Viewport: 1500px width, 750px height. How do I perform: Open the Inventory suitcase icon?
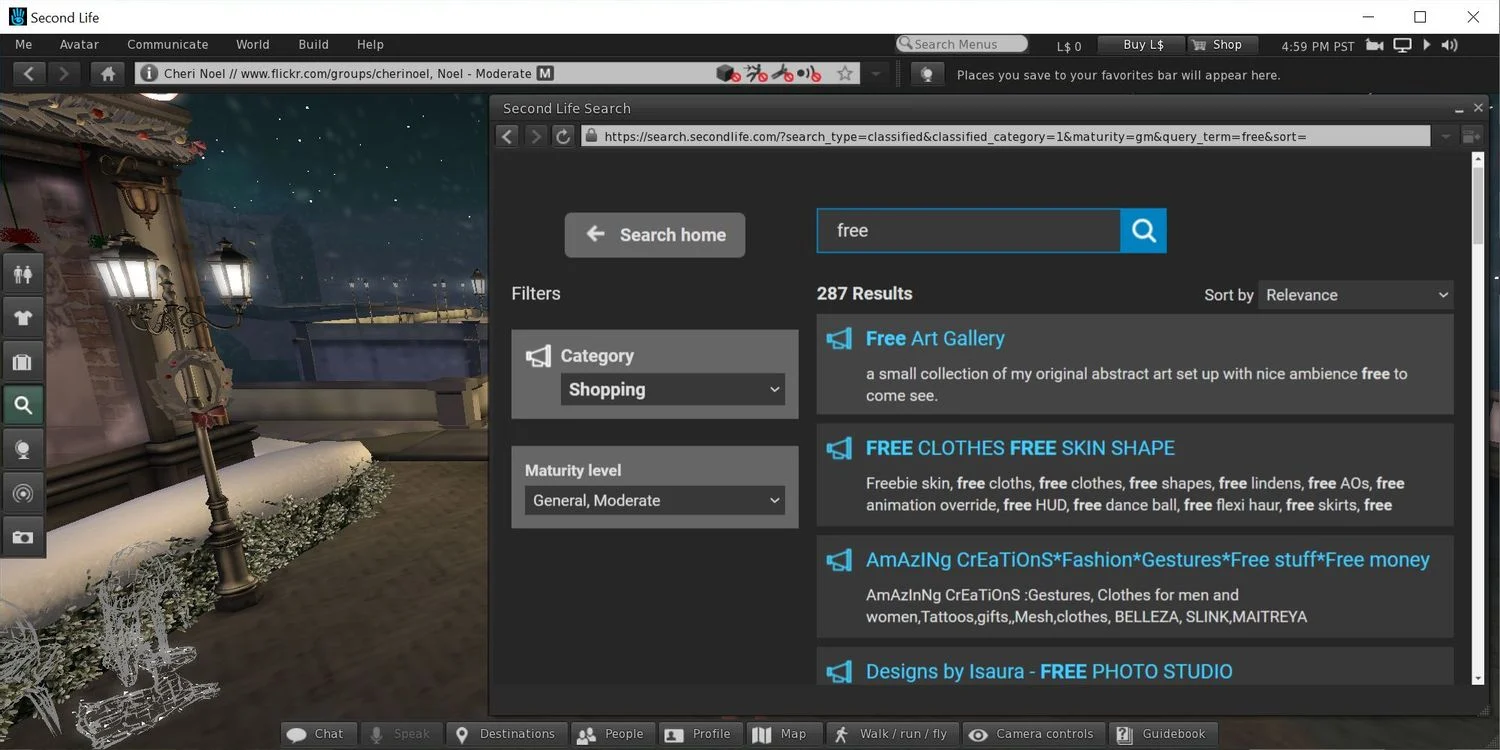click(x=22, y=362)
